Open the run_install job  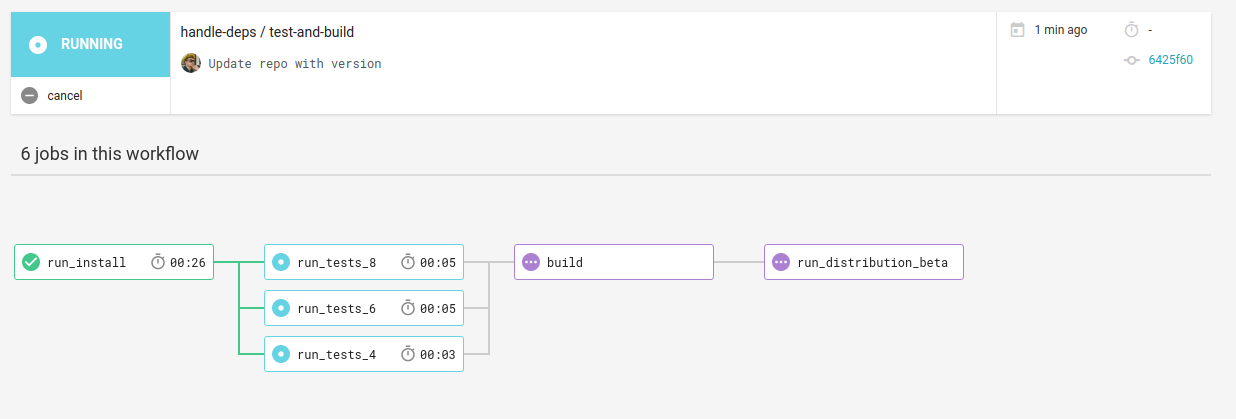tap(87, 263)
